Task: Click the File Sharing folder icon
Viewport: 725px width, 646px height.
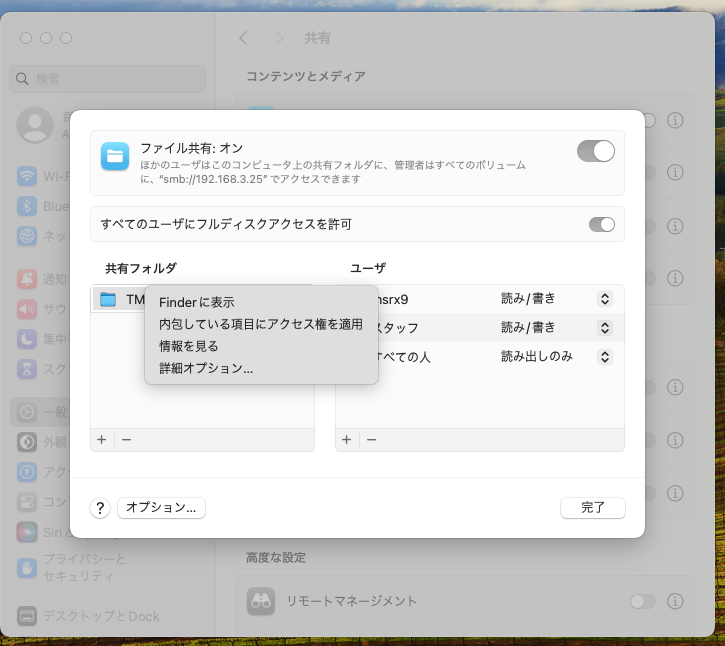Action: point(115,156)
